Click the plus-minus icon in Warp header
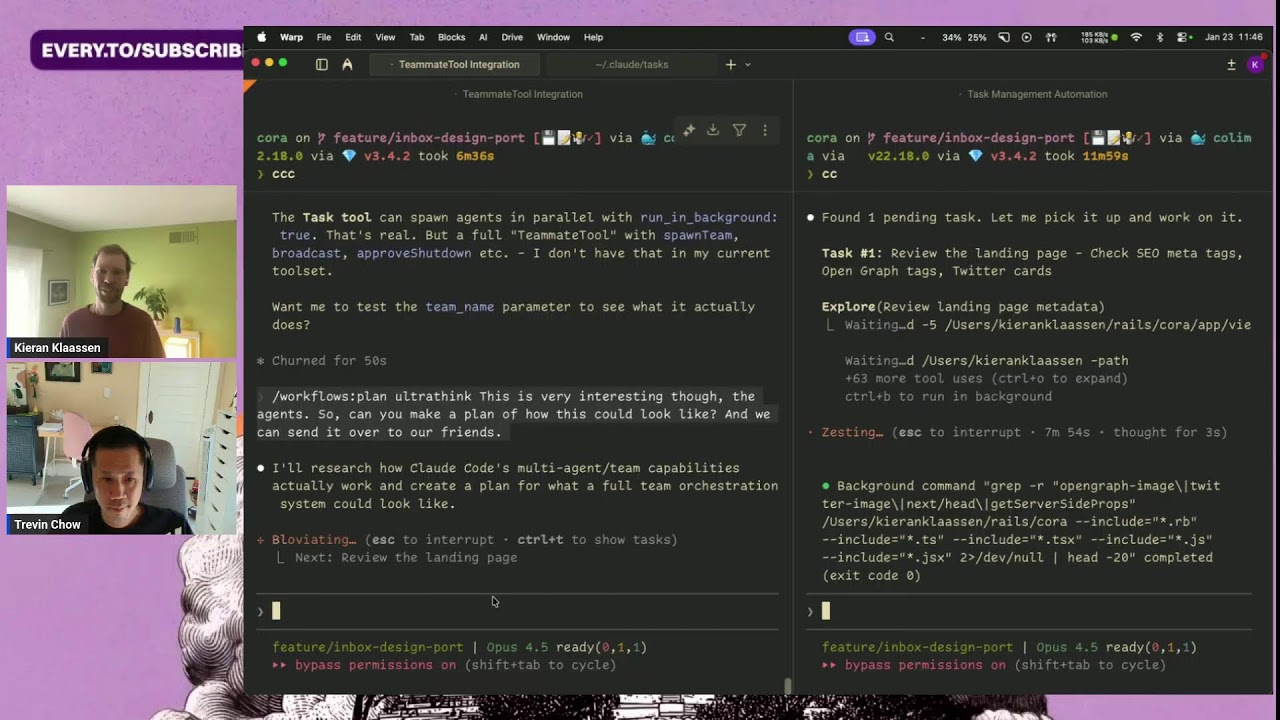Screen dimensions: 1280x720 (x=1231, y=64)
